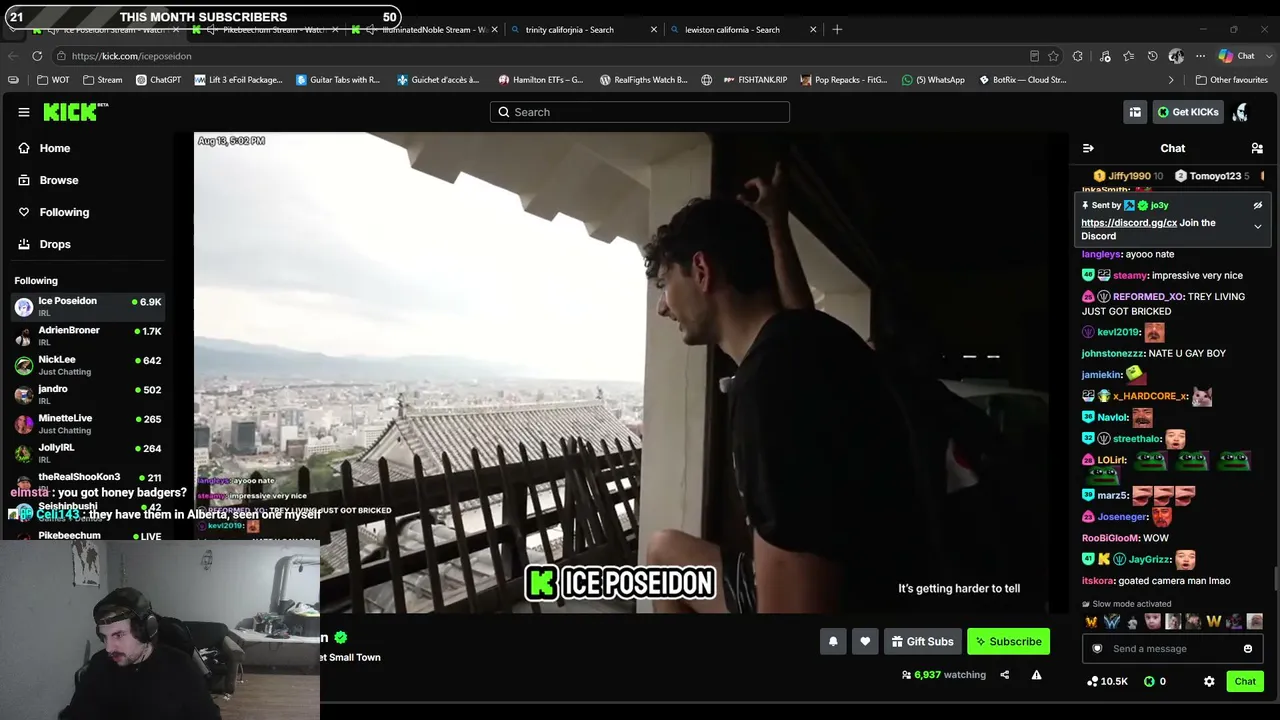This screenshot has width=1280, height=720.
Task: Open the RealFigths Watch bookmark
Action: (643, 80)
